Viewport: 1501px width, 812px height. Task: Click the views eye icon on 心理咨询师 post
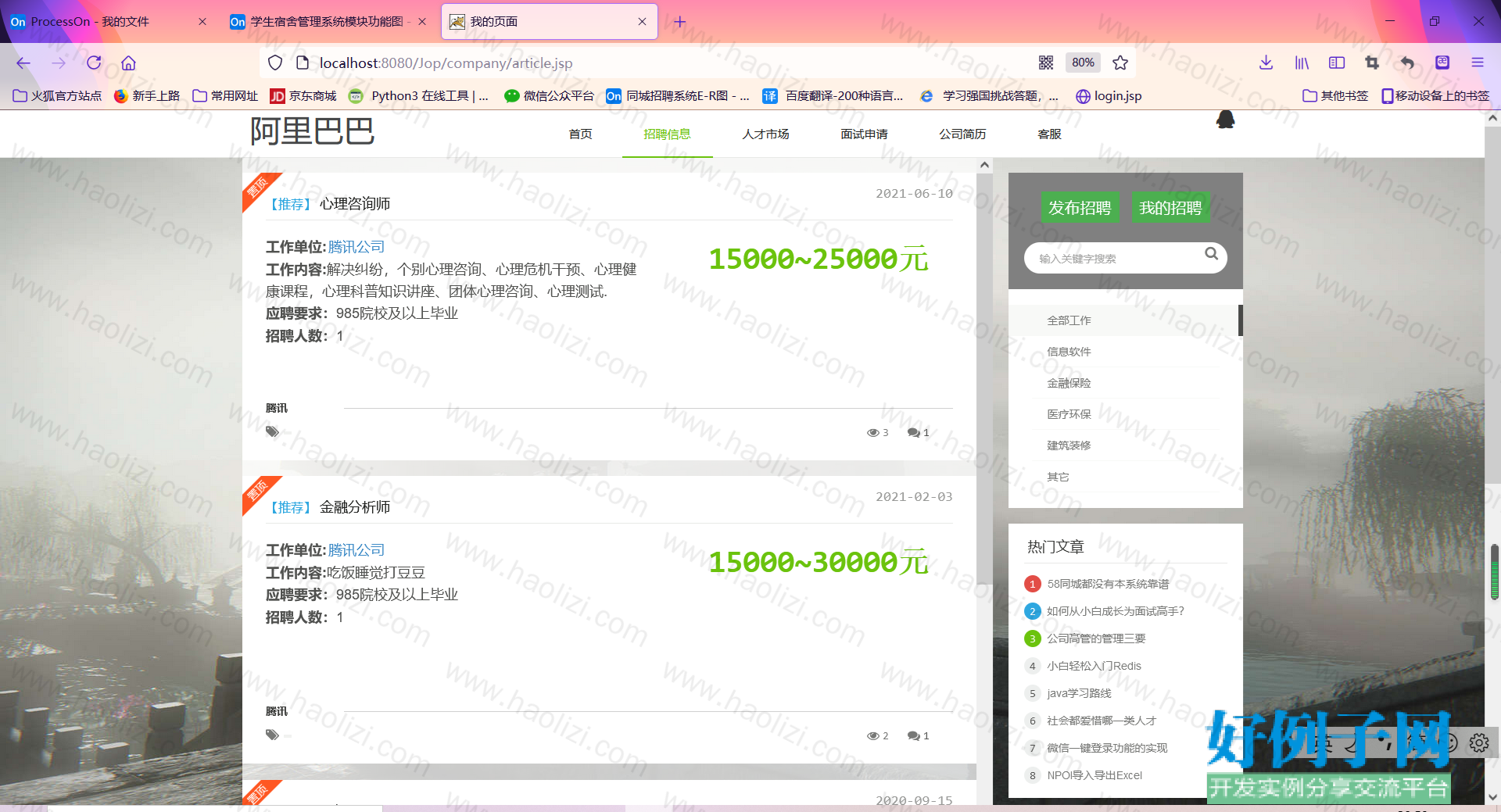point(873,433)
